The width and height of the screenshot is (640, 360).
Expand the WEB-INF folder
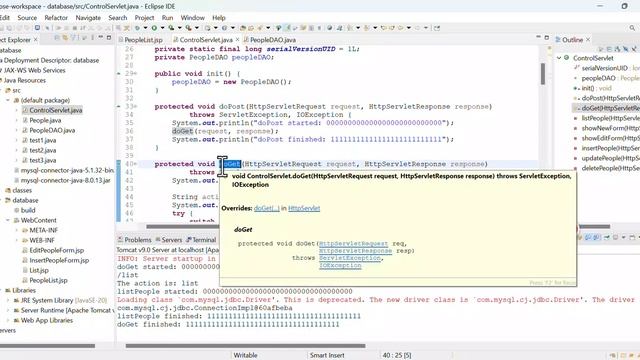[16, 240]
